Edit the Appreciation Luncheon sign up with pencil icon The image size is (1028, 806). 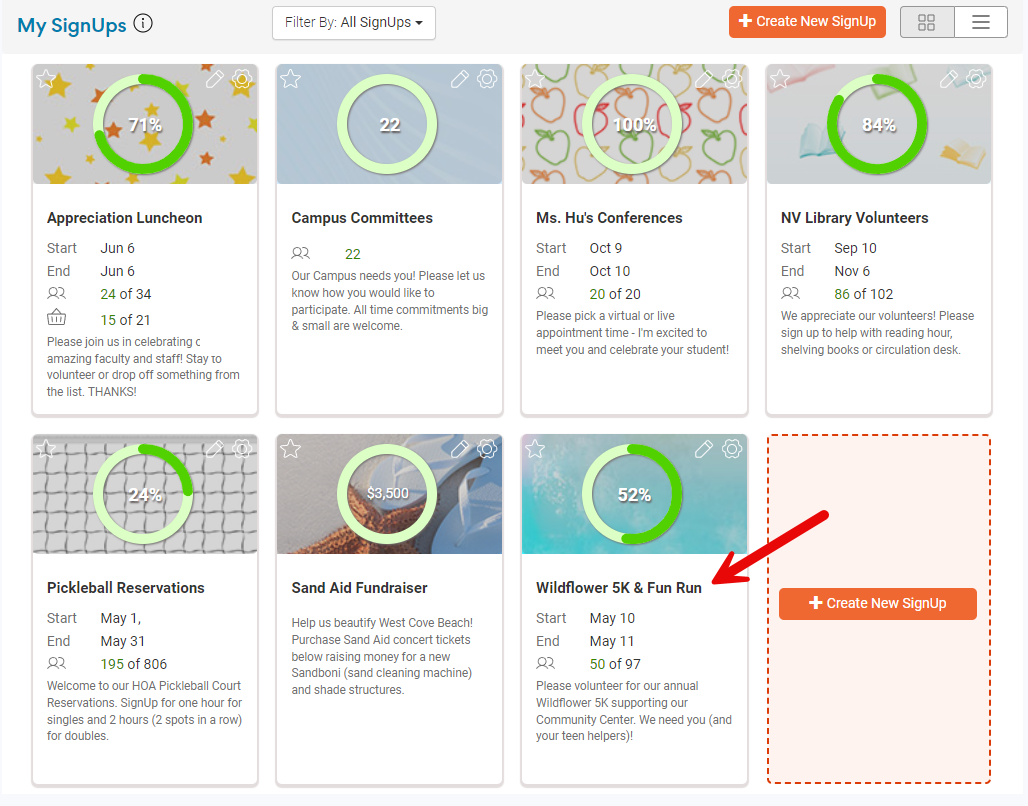214,79
